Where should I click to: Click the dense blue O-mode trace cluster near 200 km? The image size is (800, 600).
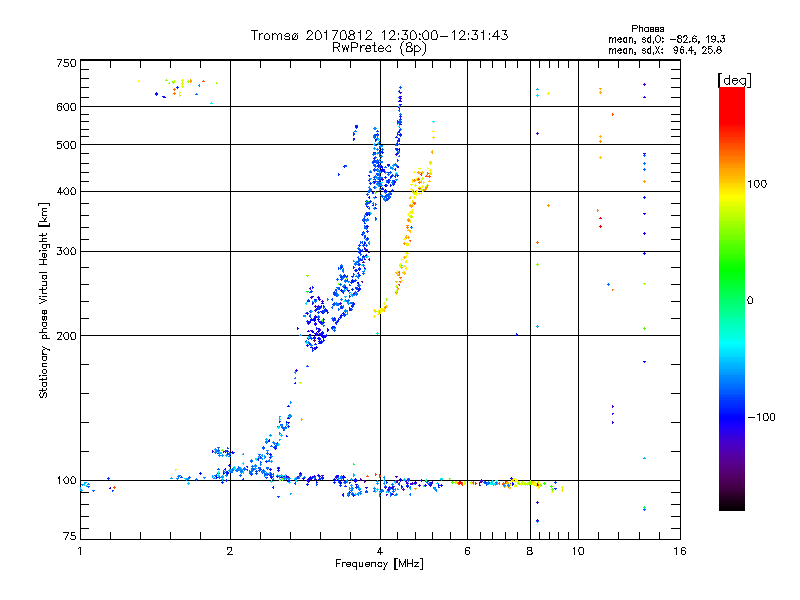316,319
